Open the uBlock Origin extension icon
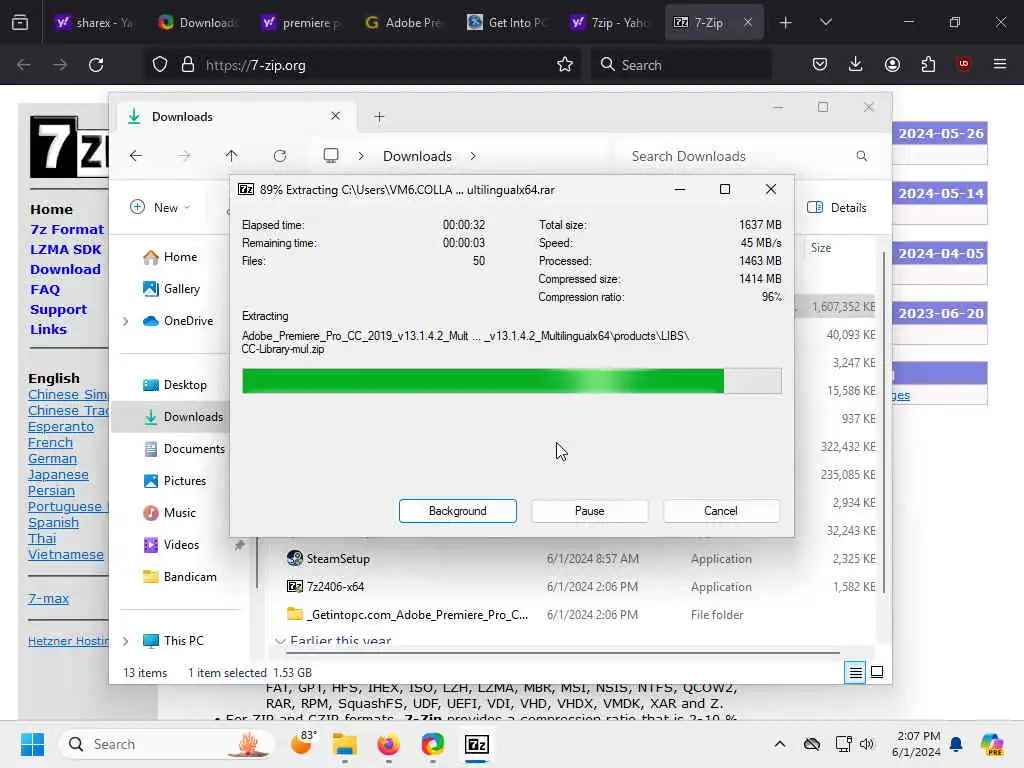This screenshot has height=768, width=1024. tap(963, 64)
